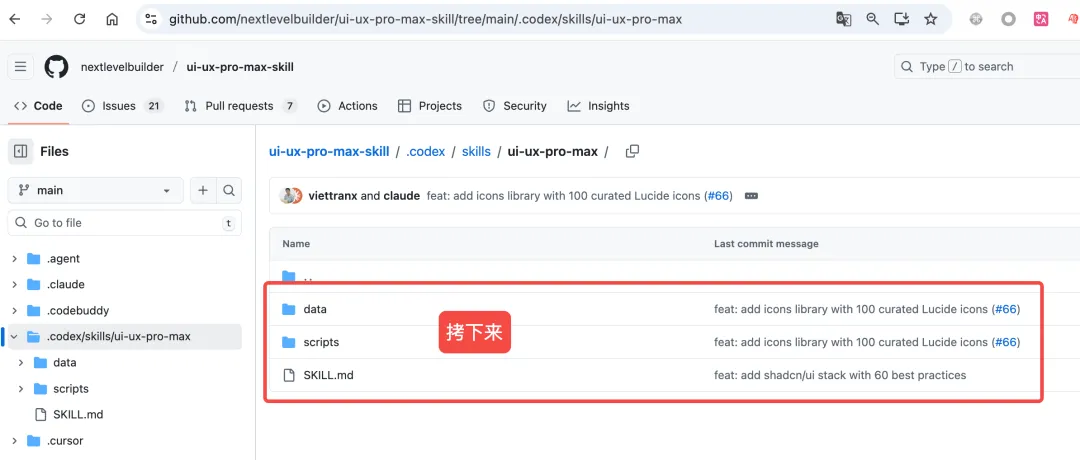Click the GitHub logo icon
This screenshot has width=1080, height=460.
pyautogui.click(x=56, y=67)
